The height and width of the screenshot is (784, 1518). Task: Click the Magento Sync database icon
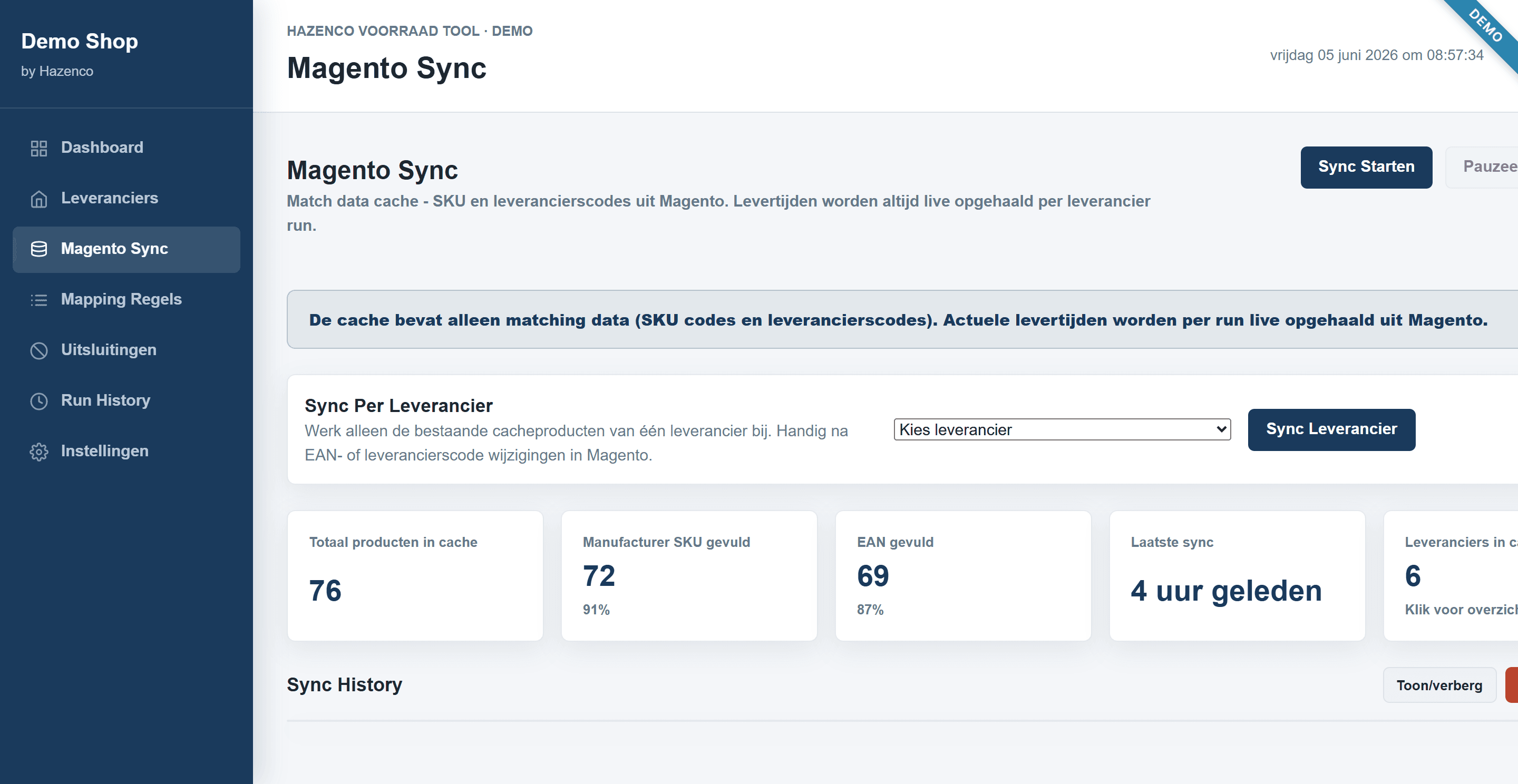(x=39, y=249)
